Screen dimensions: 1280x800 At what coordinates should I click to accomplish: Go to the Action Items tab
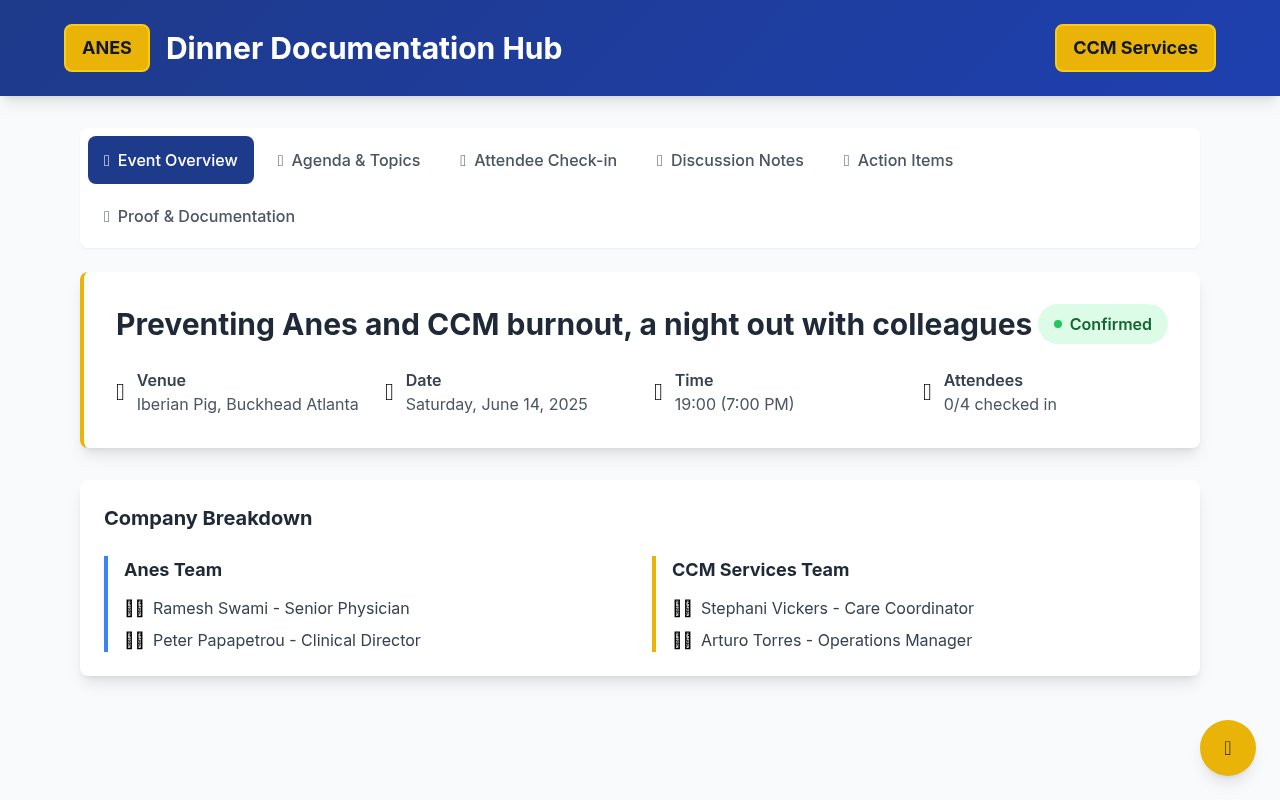point(898,160)
